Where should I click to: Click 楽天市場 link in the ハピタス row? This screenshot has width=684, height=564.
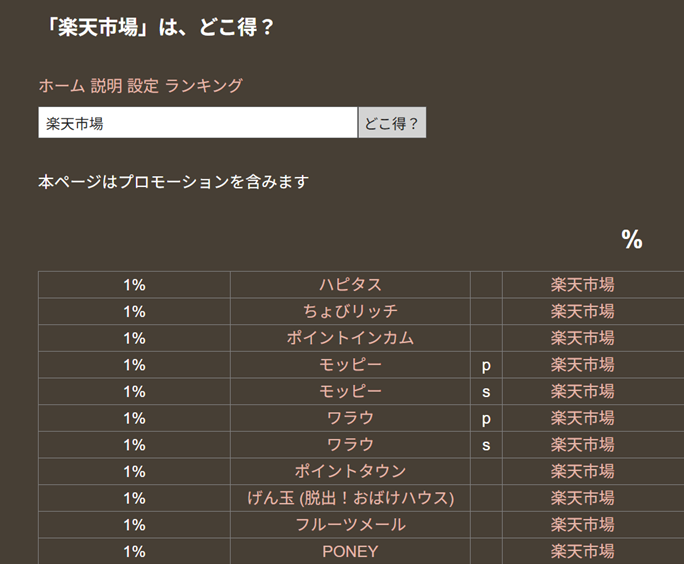click(582, 285)
